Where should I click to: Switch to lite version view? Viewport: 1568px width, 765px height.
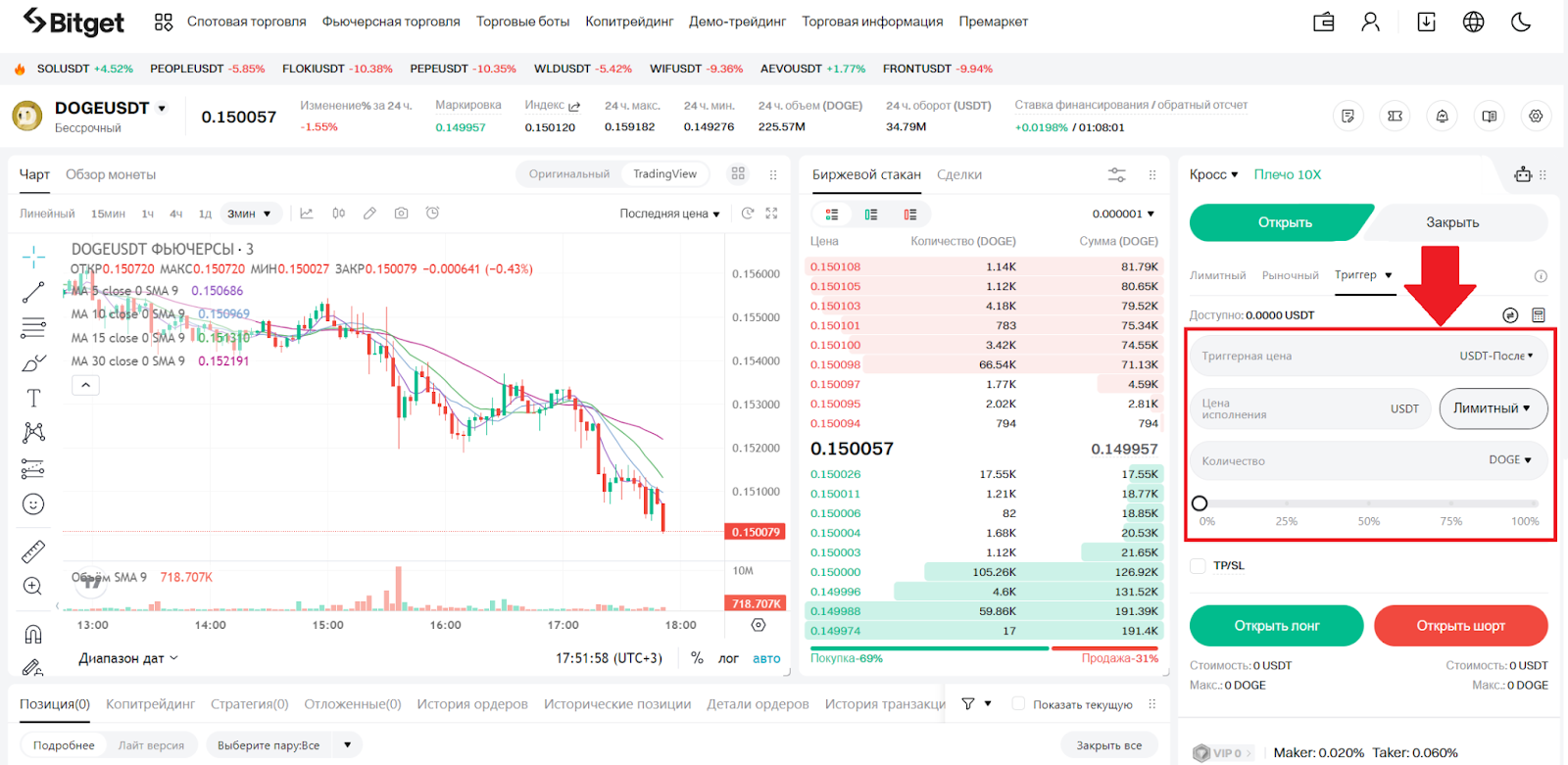(151, 745)
